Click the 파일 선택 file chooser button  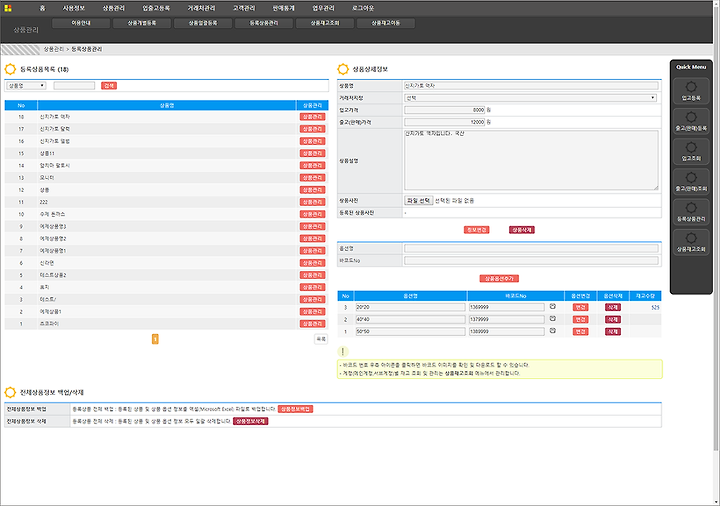[x=418, y=201]
